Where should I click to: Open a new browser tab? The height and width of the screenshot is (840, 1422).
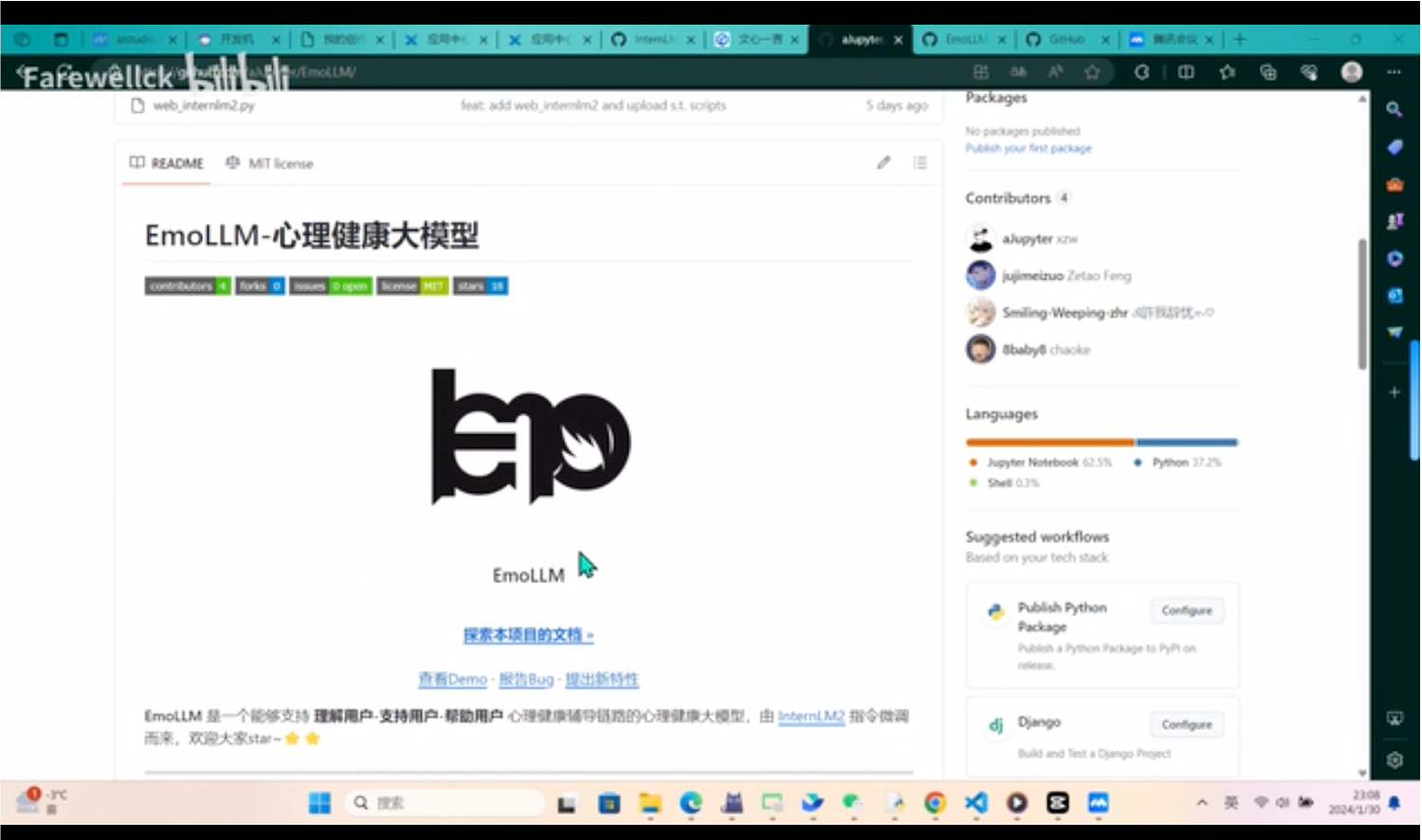1240,39
